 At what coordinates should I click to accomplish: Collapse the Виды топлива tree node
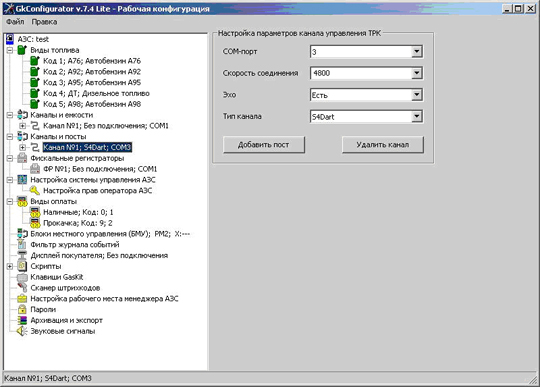coord(10,50)
